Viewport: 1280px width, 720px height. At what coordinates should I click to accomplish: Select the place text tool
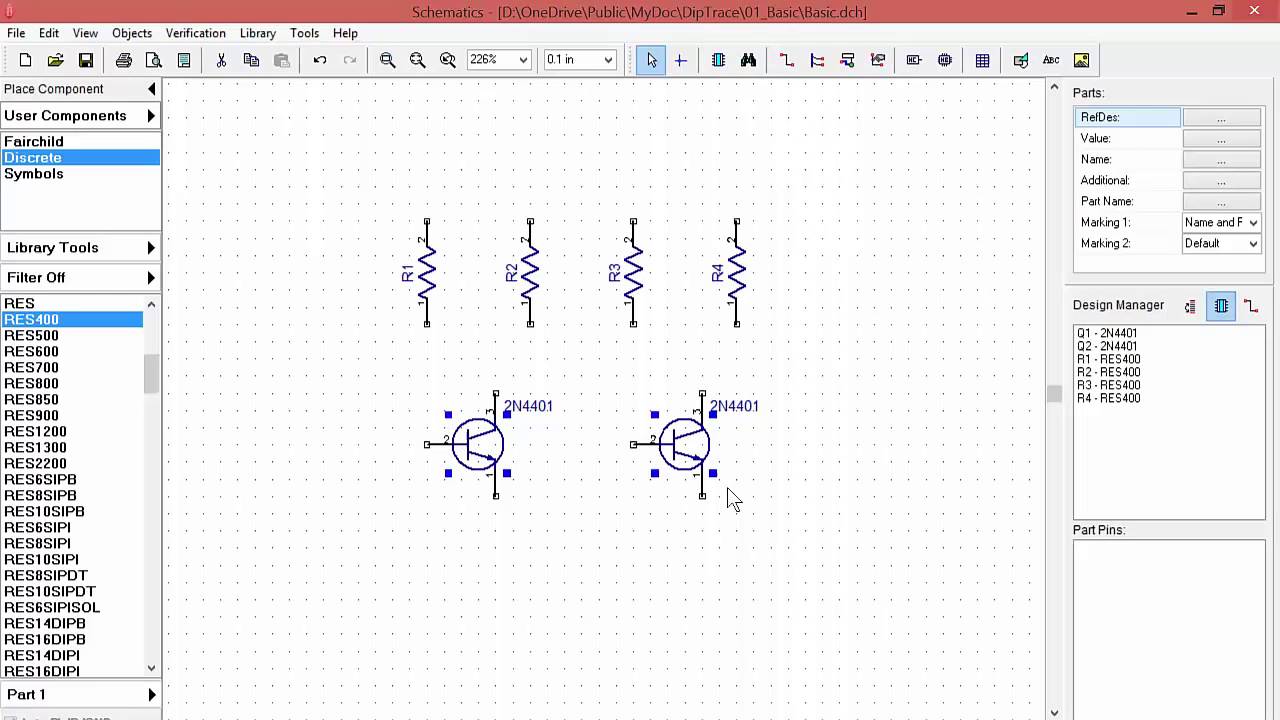(x=1051, y=60)
